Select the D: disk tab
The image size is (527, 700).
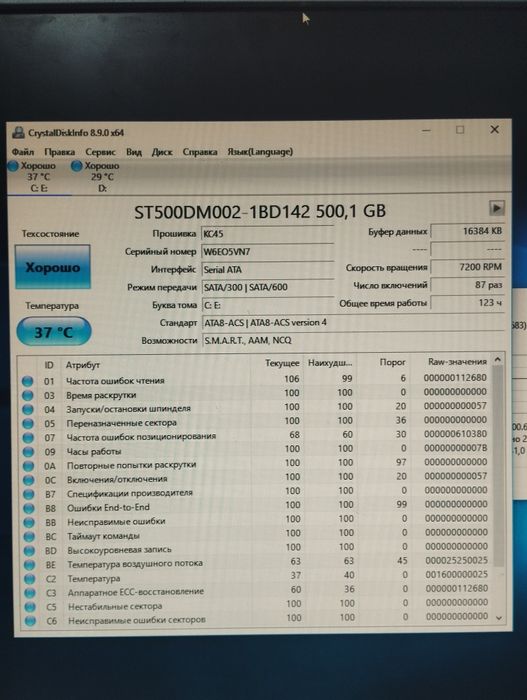coord(102,177)
